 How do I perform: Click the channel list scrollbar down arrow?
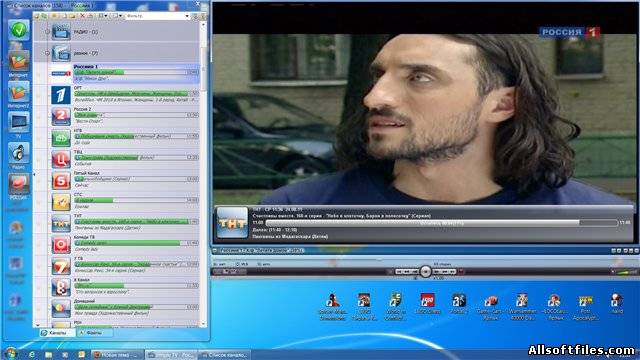(203, 324)
